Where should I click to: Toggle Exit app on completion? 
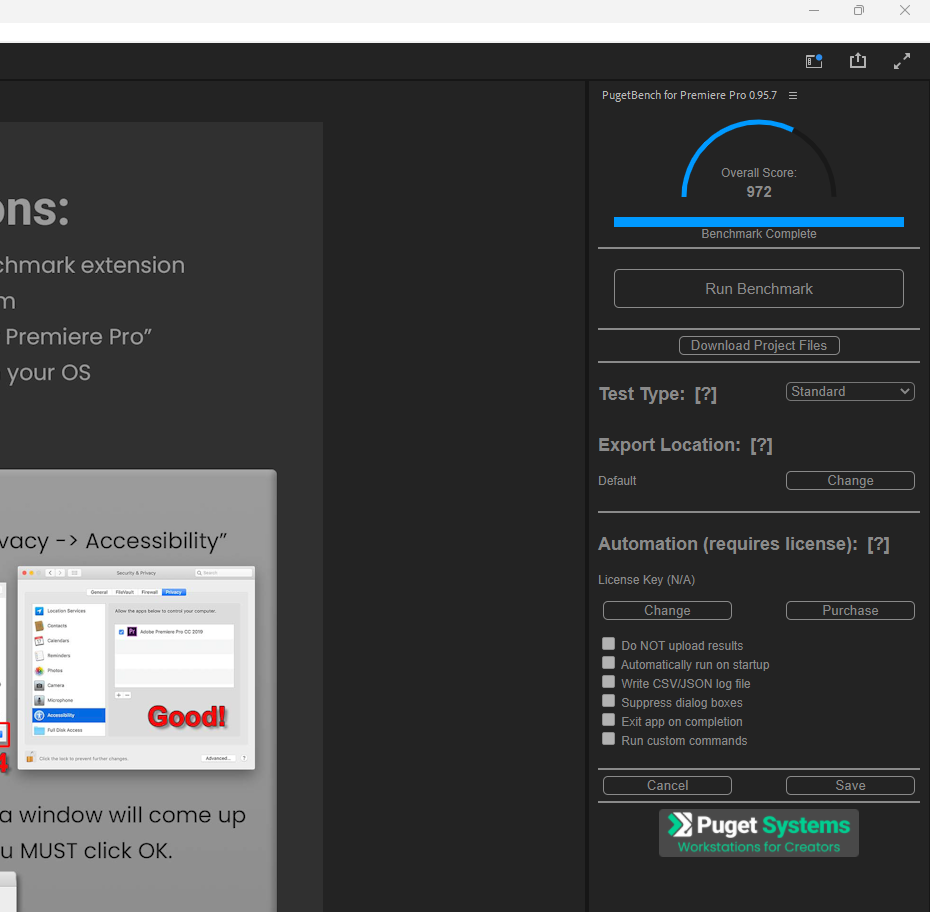click(609, 720)
